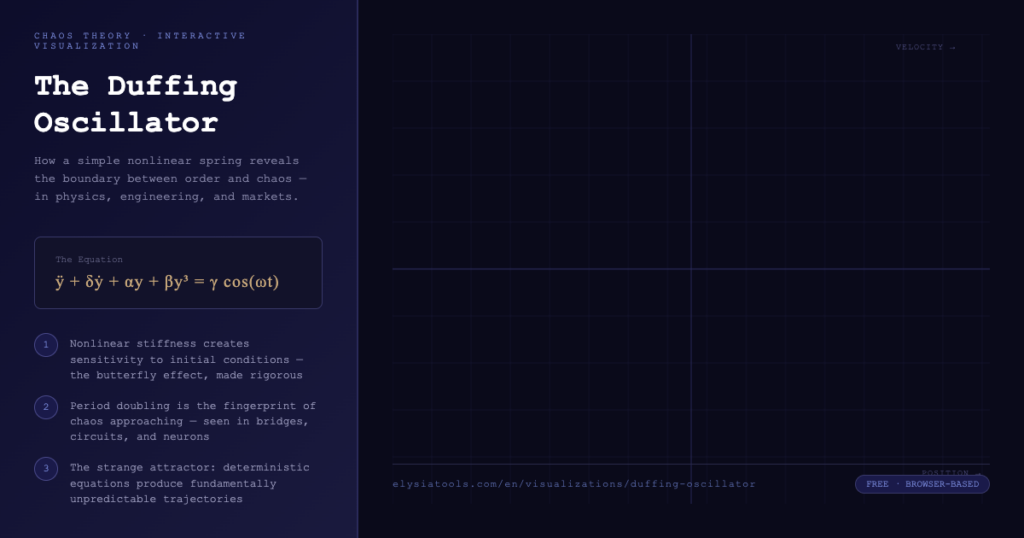
Task: Click the numbered circle 2 icon
Action: 46,407
